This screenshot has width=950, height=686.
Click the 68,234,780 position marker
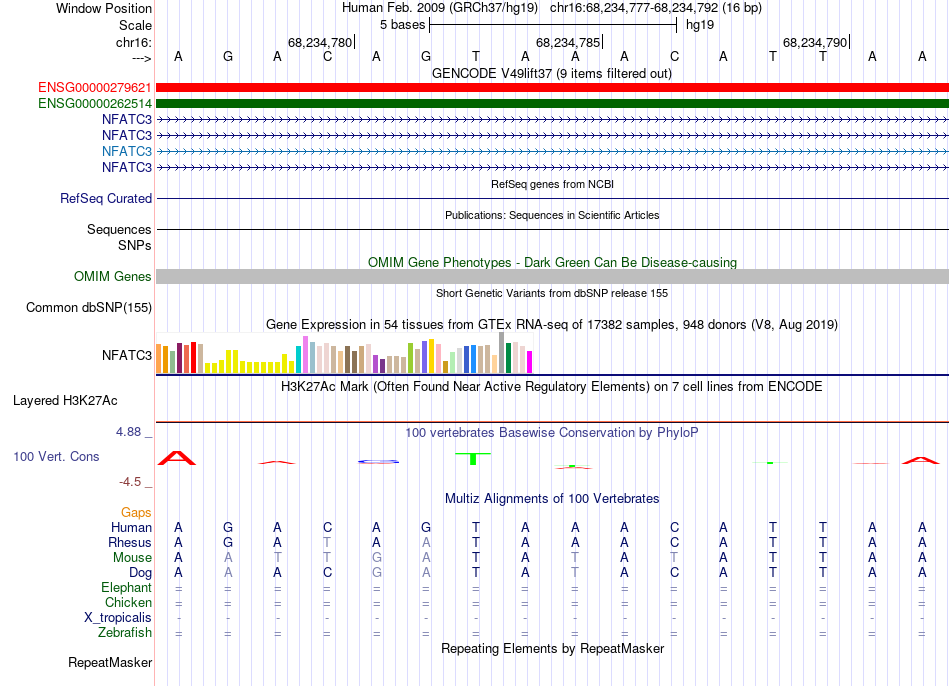click(320, 42)
